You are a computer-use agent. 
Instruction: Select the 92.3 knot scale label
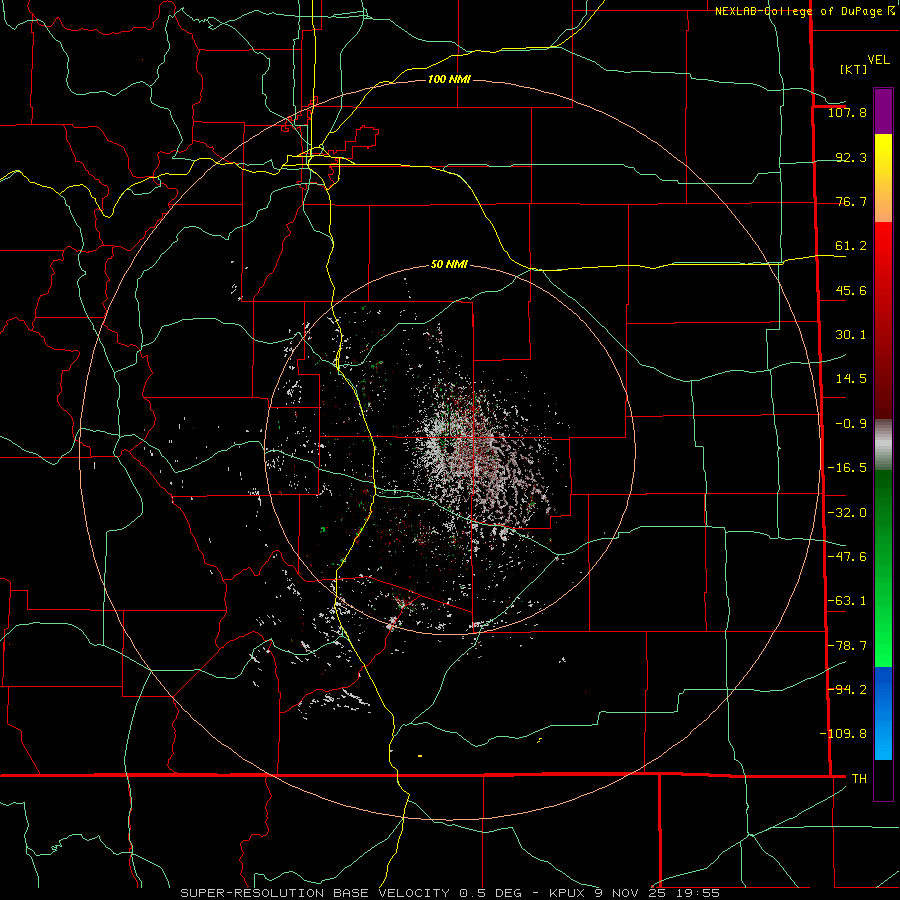[851, 157]
